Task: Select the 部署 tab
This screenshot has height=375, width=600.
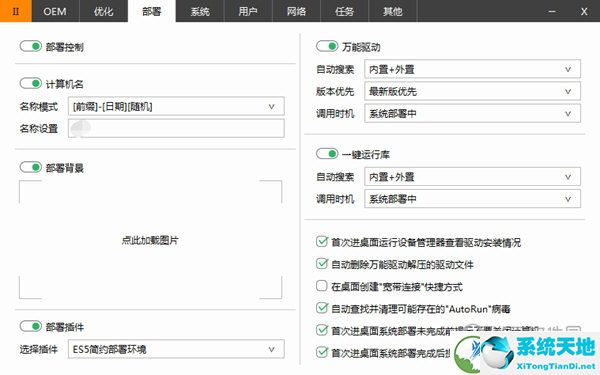Action: pyautogui.click(x=152, y=11)
